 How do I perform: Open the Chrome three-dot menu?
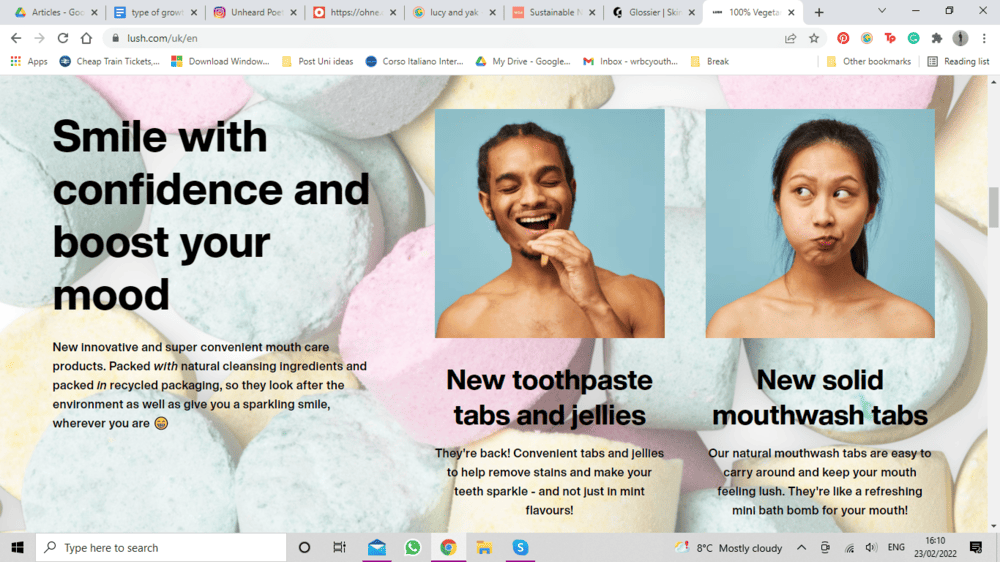click(984, 38)
